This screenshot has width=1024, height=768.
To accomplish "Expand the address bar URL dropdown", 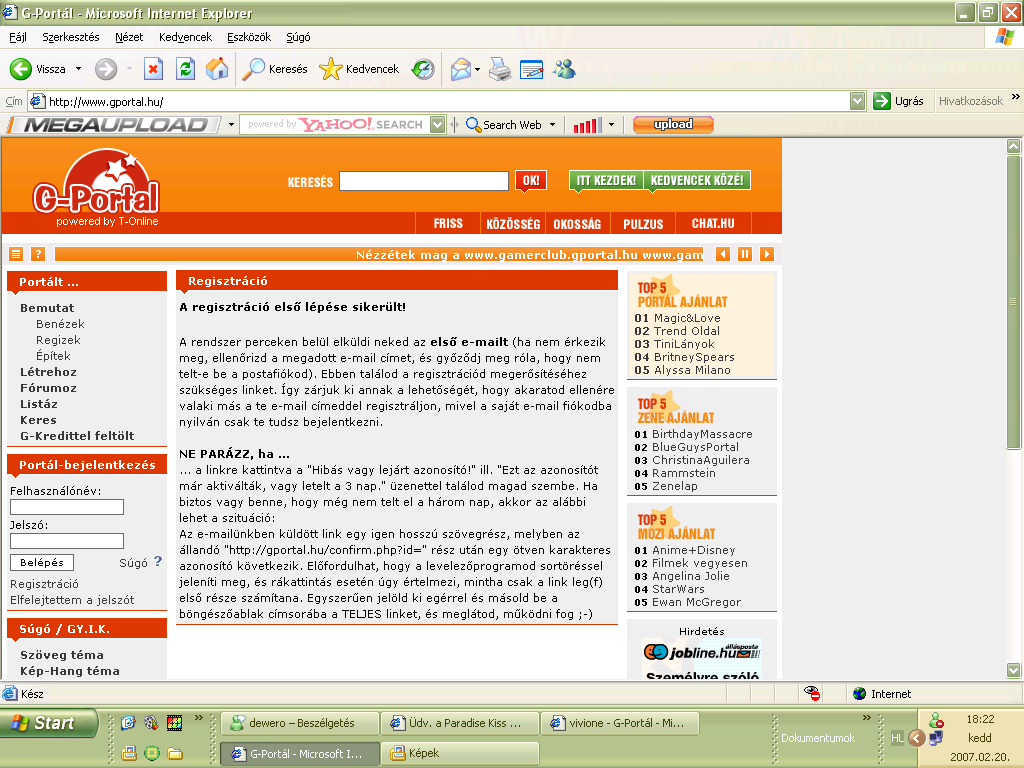I will coord(857,101).
